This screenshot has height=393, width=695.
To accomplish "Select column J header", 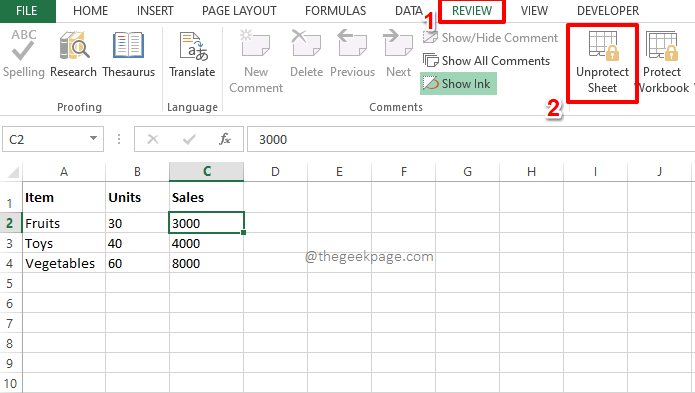I will click(x=660, y=172).
